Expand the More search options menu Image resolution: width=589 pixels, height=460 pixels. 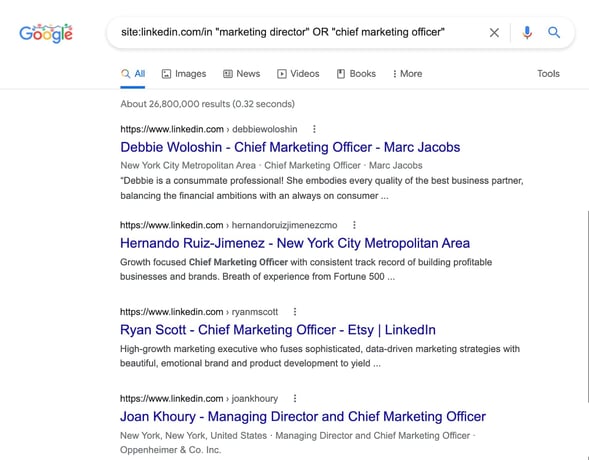[x=408, y=74]
